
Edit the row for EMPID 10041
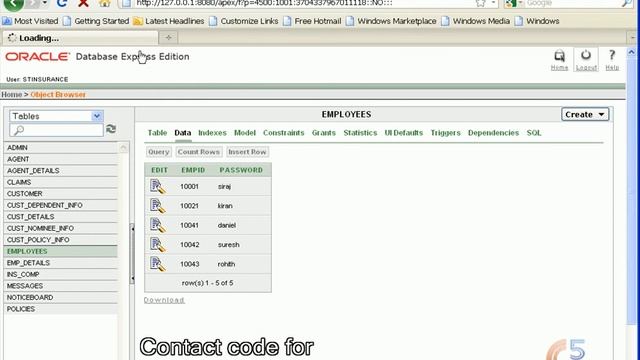[158, 225]
